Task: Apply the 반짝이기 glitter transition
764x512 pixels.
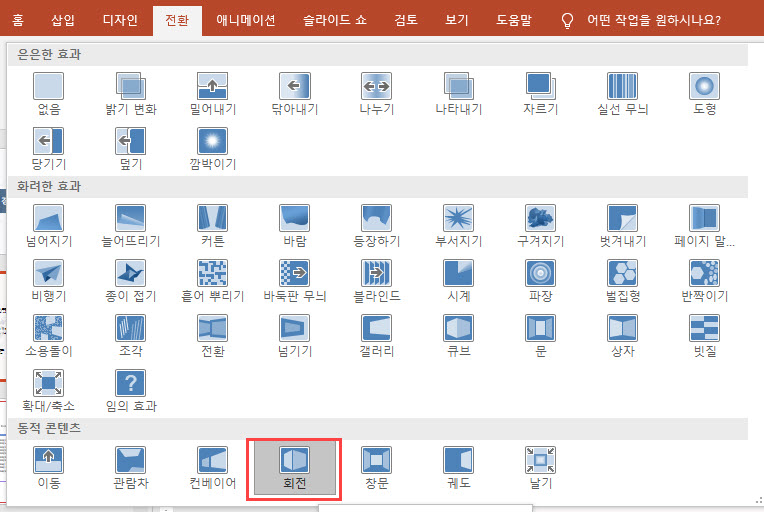Action: click(x=704, y=281)
